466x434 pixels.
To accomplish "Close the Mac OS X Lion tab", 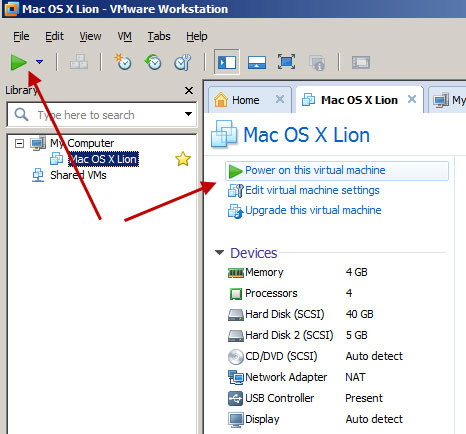I will pyautogui.click(x=412, y=99).
